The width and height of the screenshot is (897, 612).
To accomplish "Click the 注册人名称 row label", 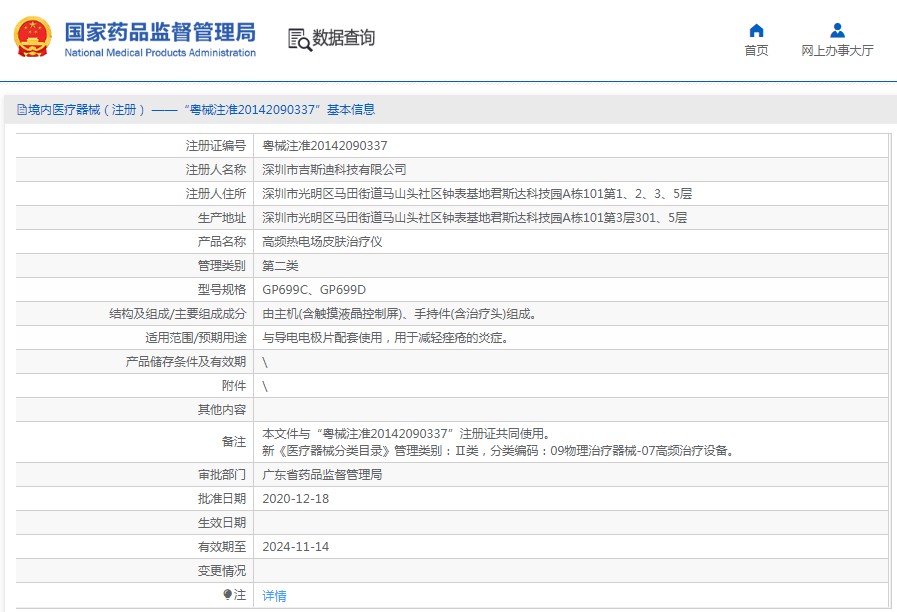I will [216, 170].
